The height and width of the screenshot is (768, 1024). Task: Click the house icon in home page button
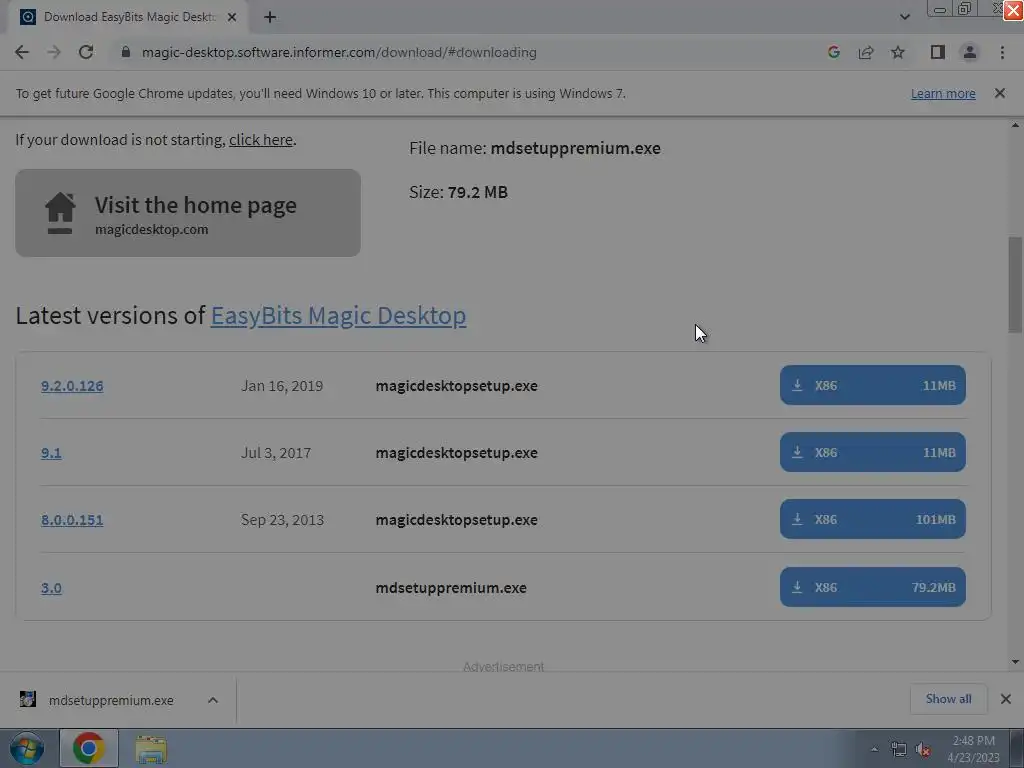tap(60, 213)
